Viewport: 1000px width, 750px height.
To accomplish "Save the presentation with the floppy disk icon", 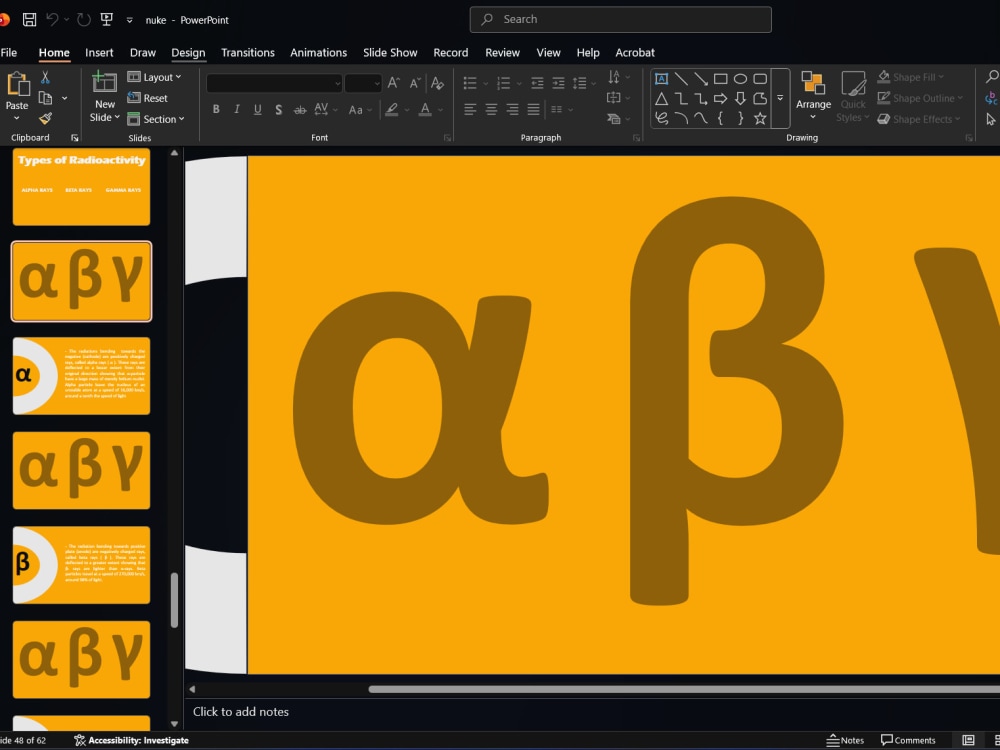I will [x=29, y=20].
